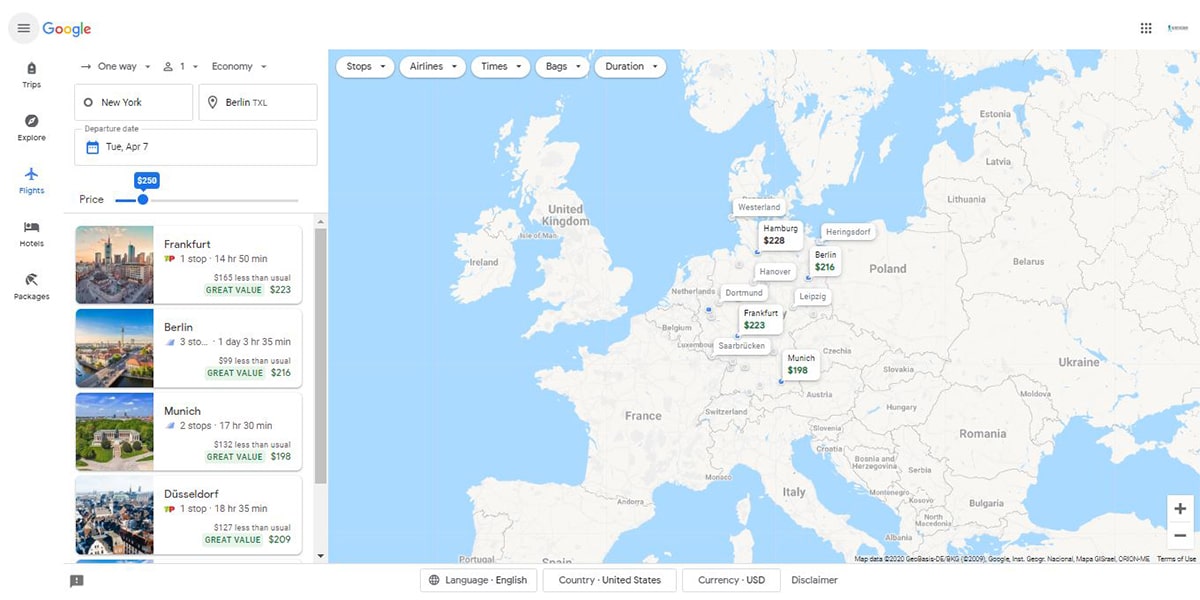Viewport: 1200px width, 600px height.
Task: Go to Trips in sidebar
Action: pos(31,75)
